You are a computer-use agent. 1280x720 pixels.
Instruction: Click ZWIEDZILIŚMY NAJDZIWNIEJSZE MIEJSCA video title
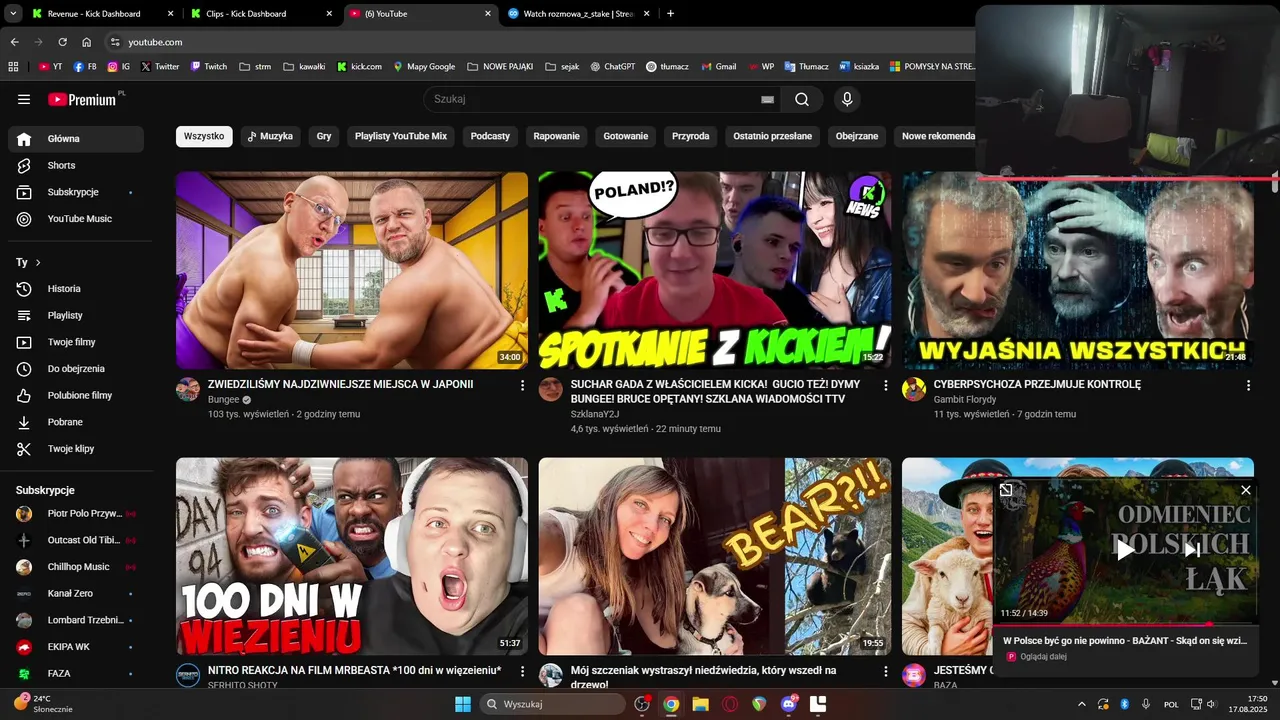click(x=340, y=384)
